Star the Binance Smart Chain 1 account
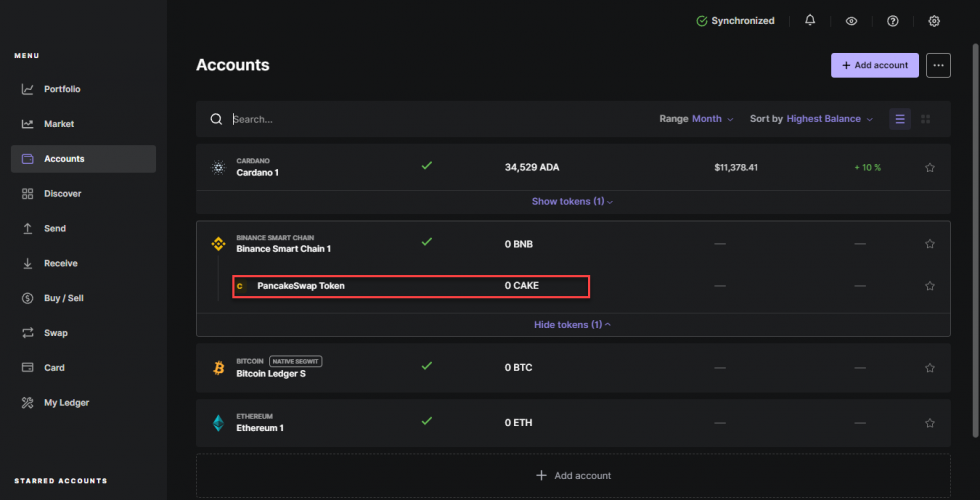 (x=930, y=244)
